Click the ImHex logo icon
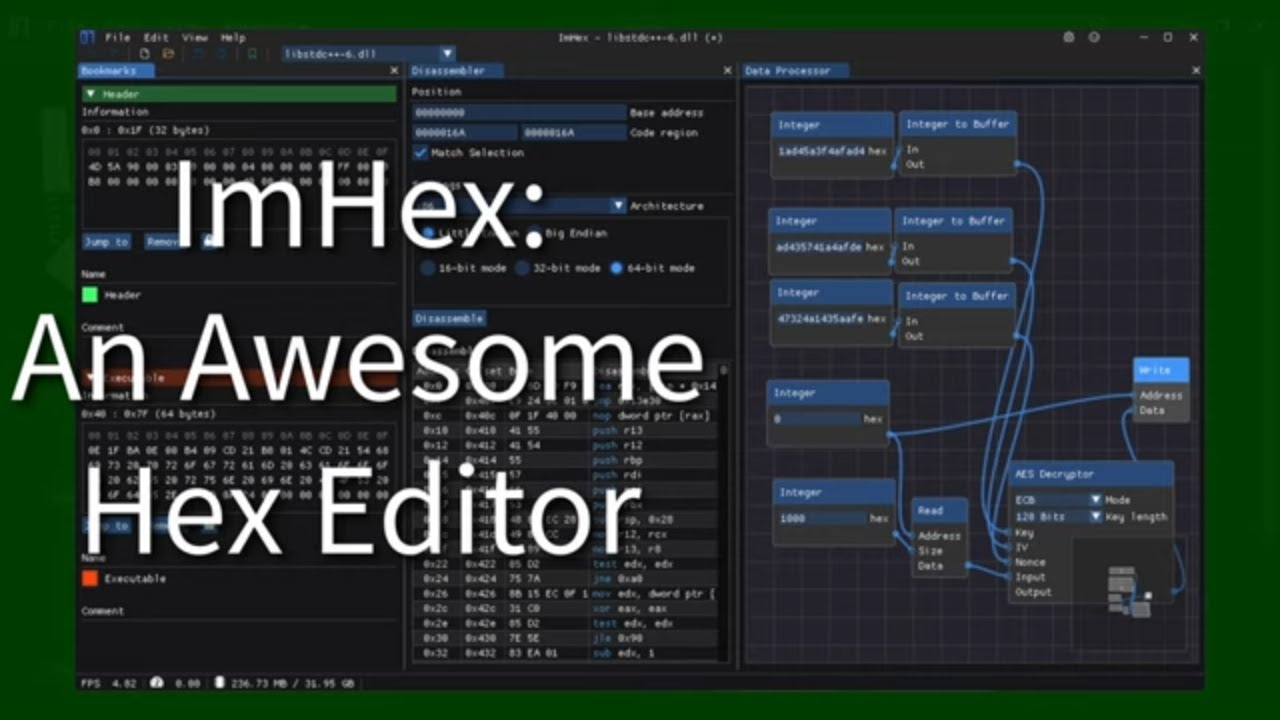The height and width of the screenshot is (720, 1280). point(87,37)
